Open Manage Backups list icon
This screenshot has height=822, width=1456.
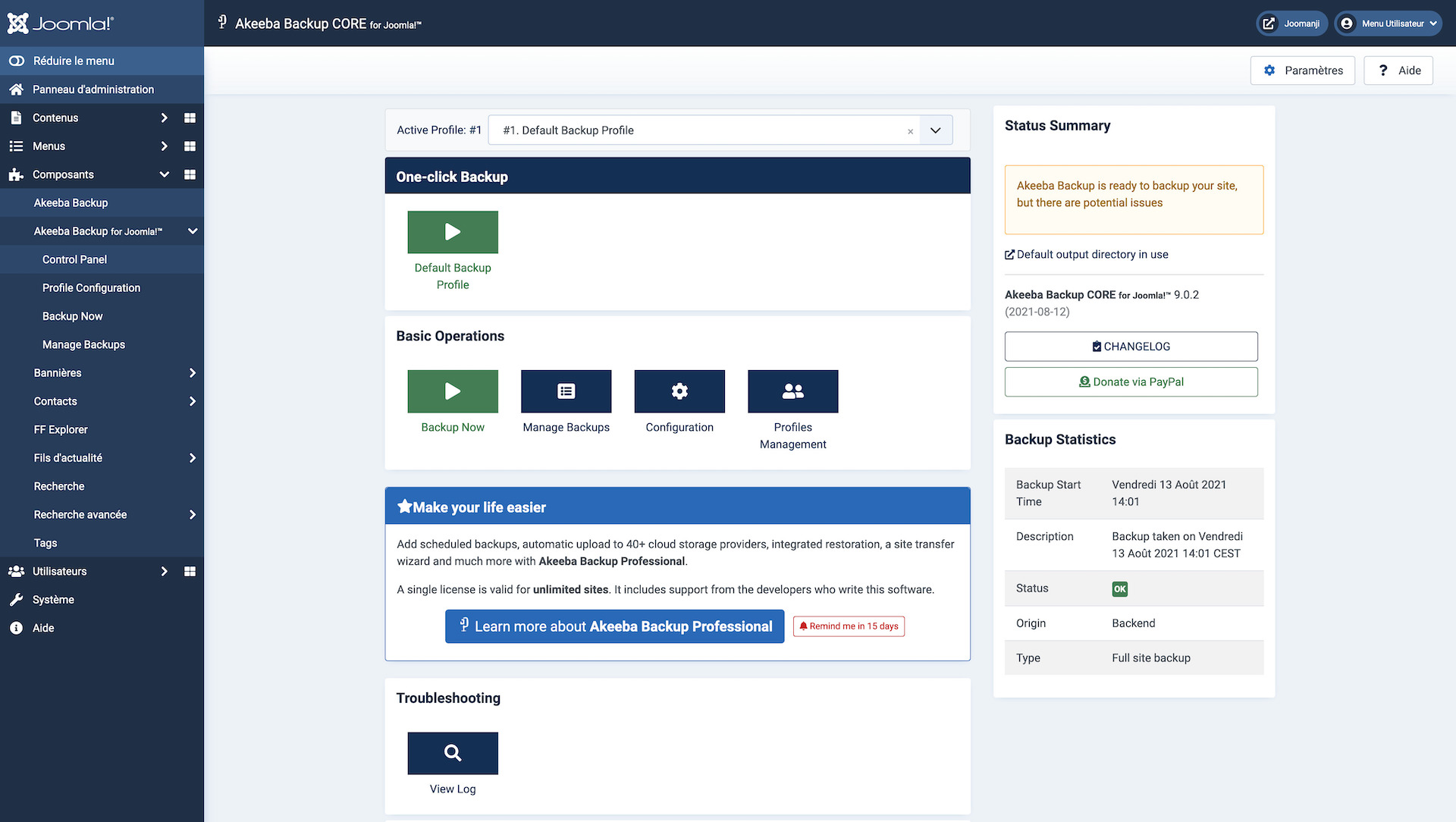coord(566,391)
